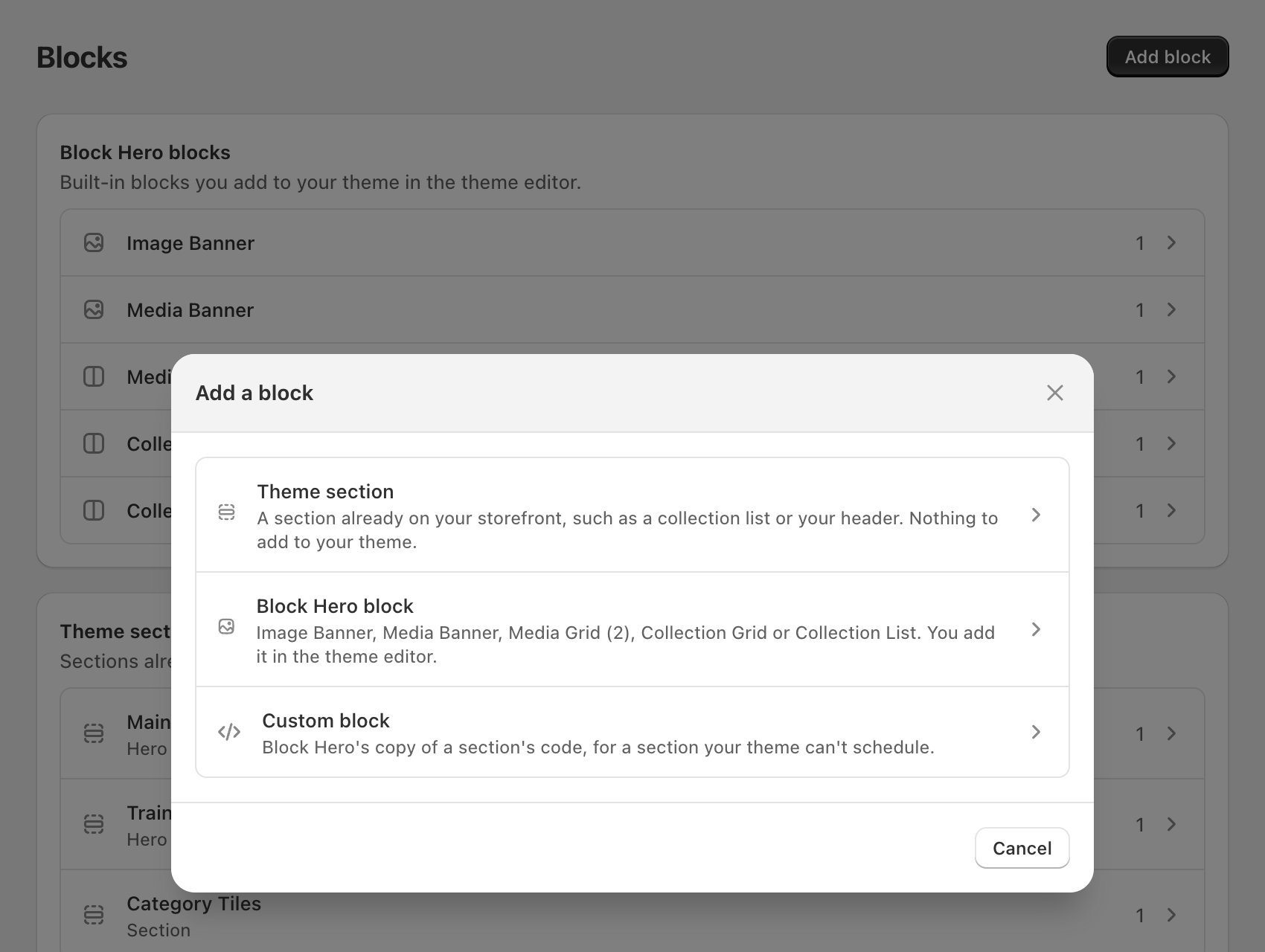The height and width of the screenshot is (952, 1265).
Task: Click the Cancel button
Action: 1022,848
